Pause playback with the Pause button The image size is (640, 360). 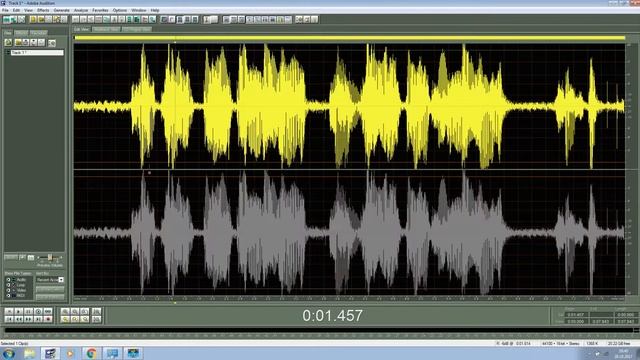point(28,312)
